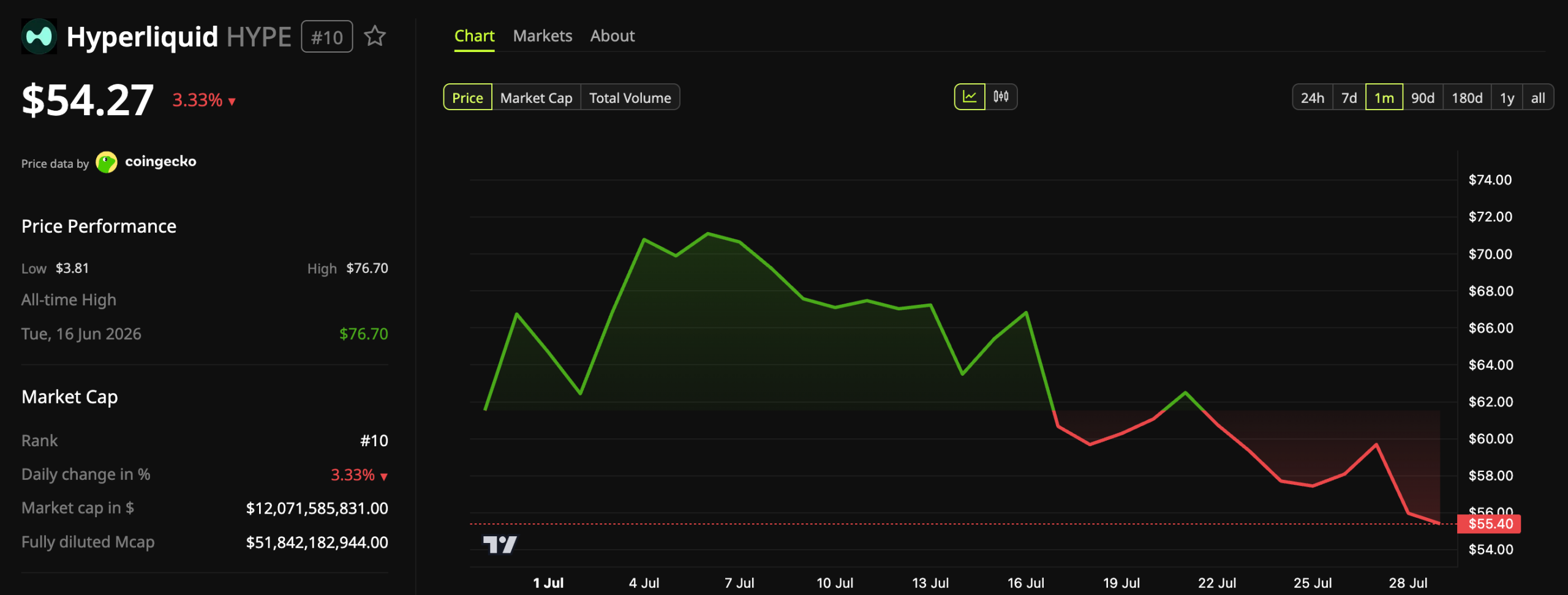
Task: Set chart range to 24h
Action: 1313,97
